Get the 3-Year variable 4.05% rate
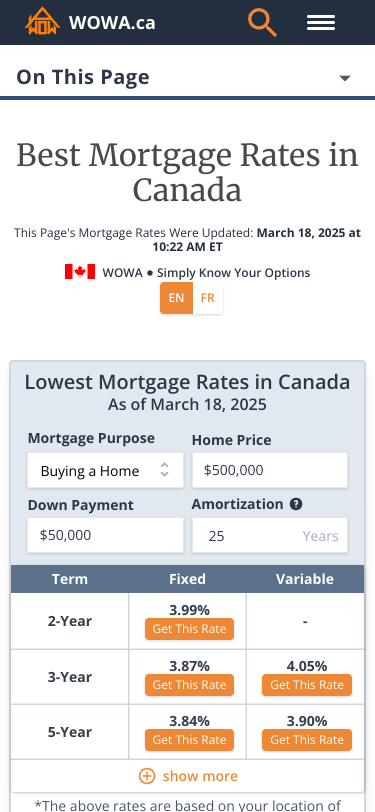Image resolution: width=375 pixels, height=812 pixels. (x=307, y=685)
